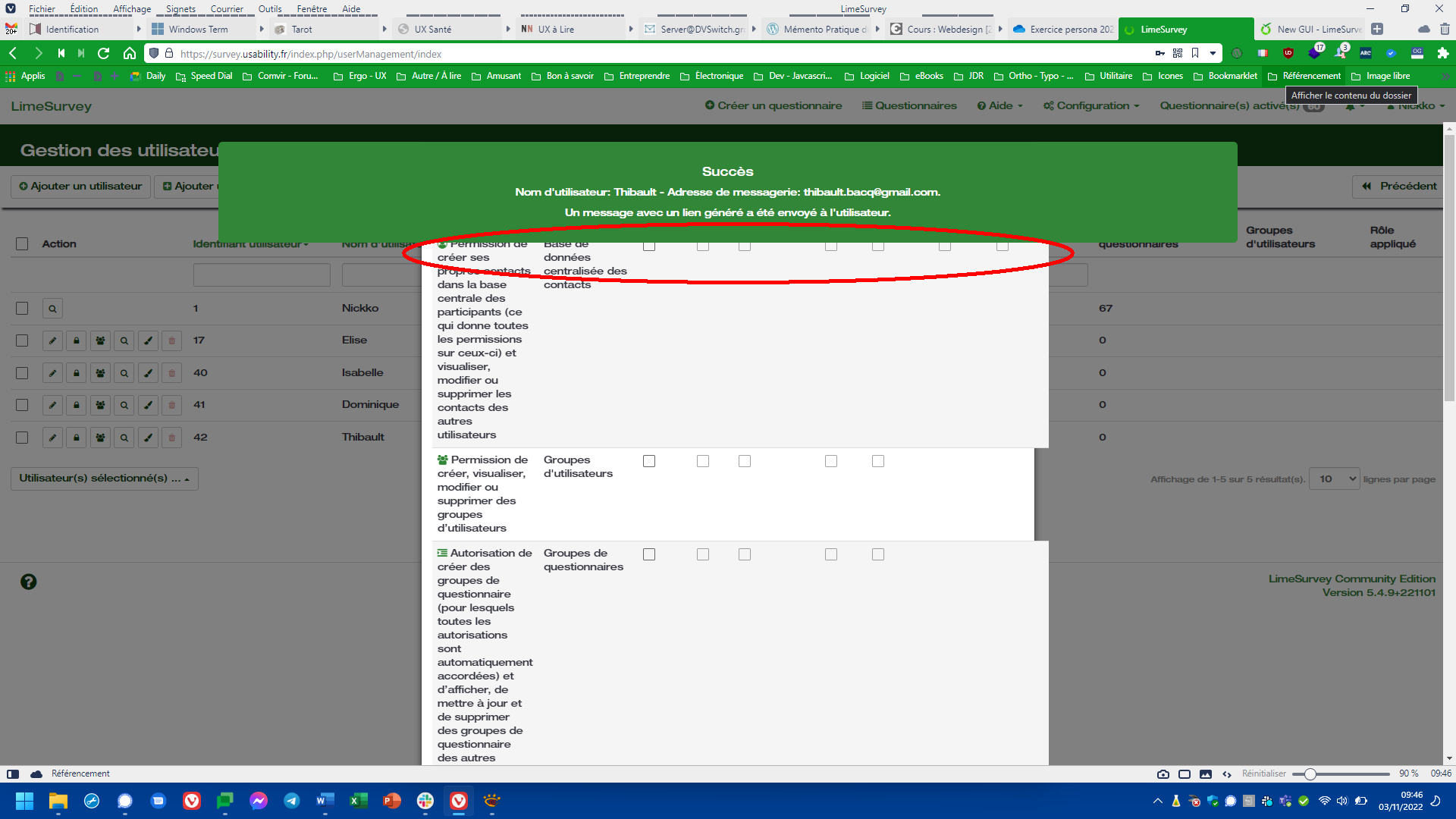This screenshot has height=819, width=1456.
Task: Adjust the zoom slider in status bar
Action: pos(1310,774)
